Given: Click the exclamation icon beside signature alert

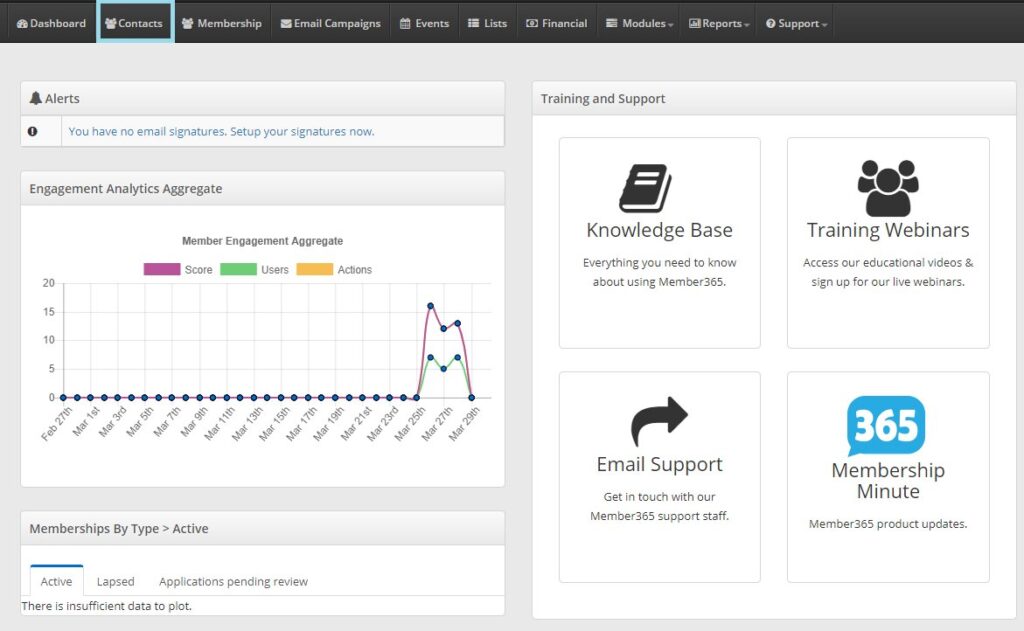Looking at the screenshot, I should [x=32, y=131].
